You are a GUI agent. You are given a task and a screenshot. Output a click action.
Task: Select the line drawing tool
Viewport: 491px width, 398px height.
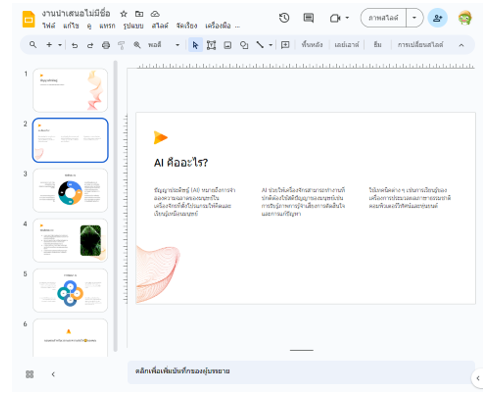click(260, 45)
